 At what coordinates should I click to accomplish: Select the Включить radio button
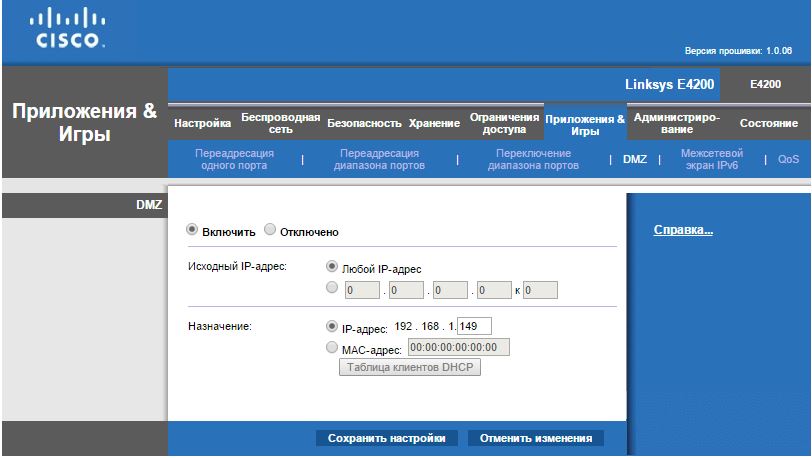click(192, 231)
